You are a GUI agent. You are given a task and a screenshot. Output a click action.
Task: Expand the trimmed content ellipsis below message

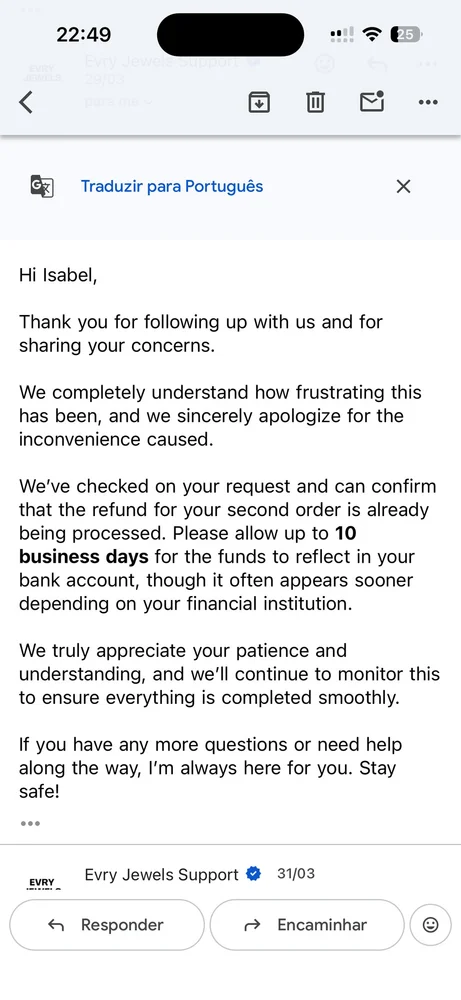[x=30, y=823]
